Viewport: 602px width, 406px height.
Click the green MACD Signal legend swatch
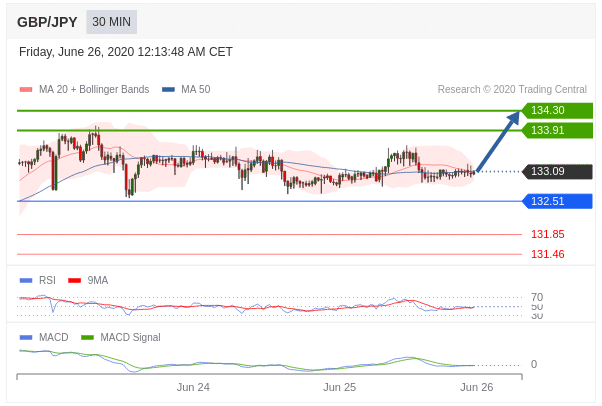pyautogui.click(x=88, y=338)
